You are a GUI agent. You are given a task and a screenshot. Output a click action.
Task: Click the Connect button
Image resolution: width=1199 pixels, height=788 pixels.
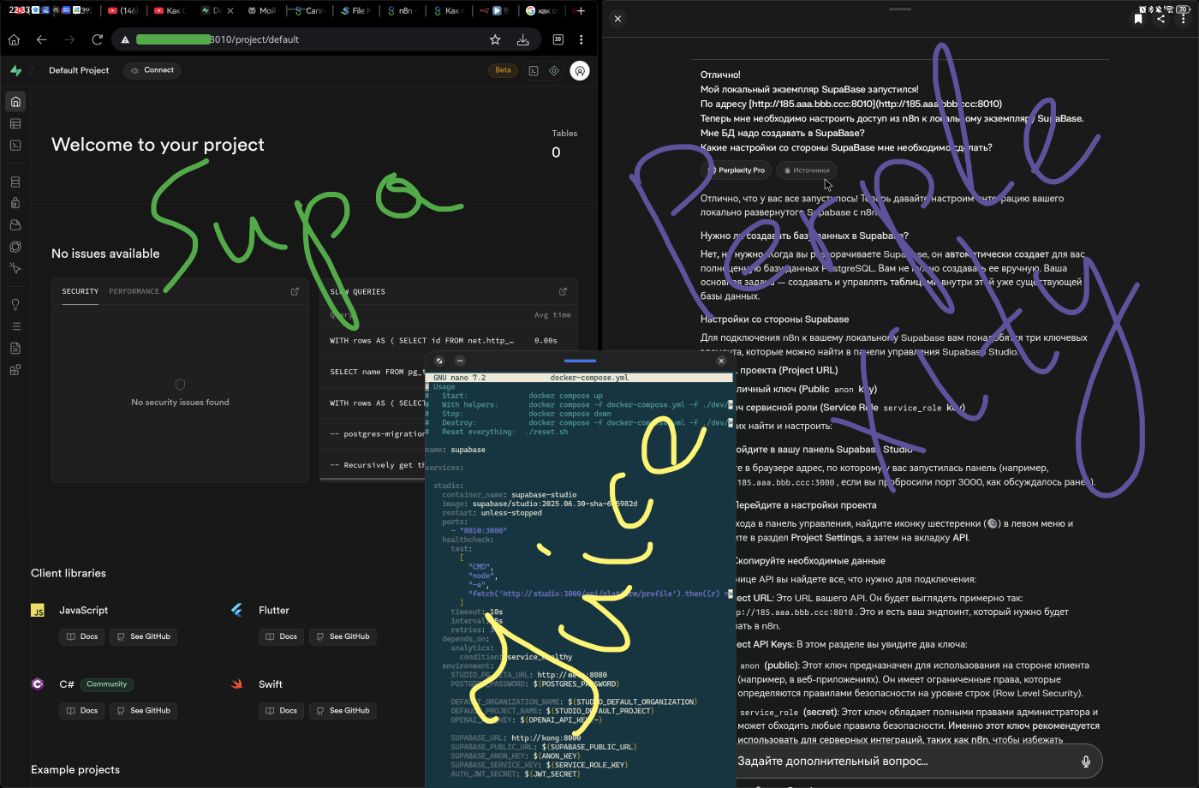click(152, 70)
